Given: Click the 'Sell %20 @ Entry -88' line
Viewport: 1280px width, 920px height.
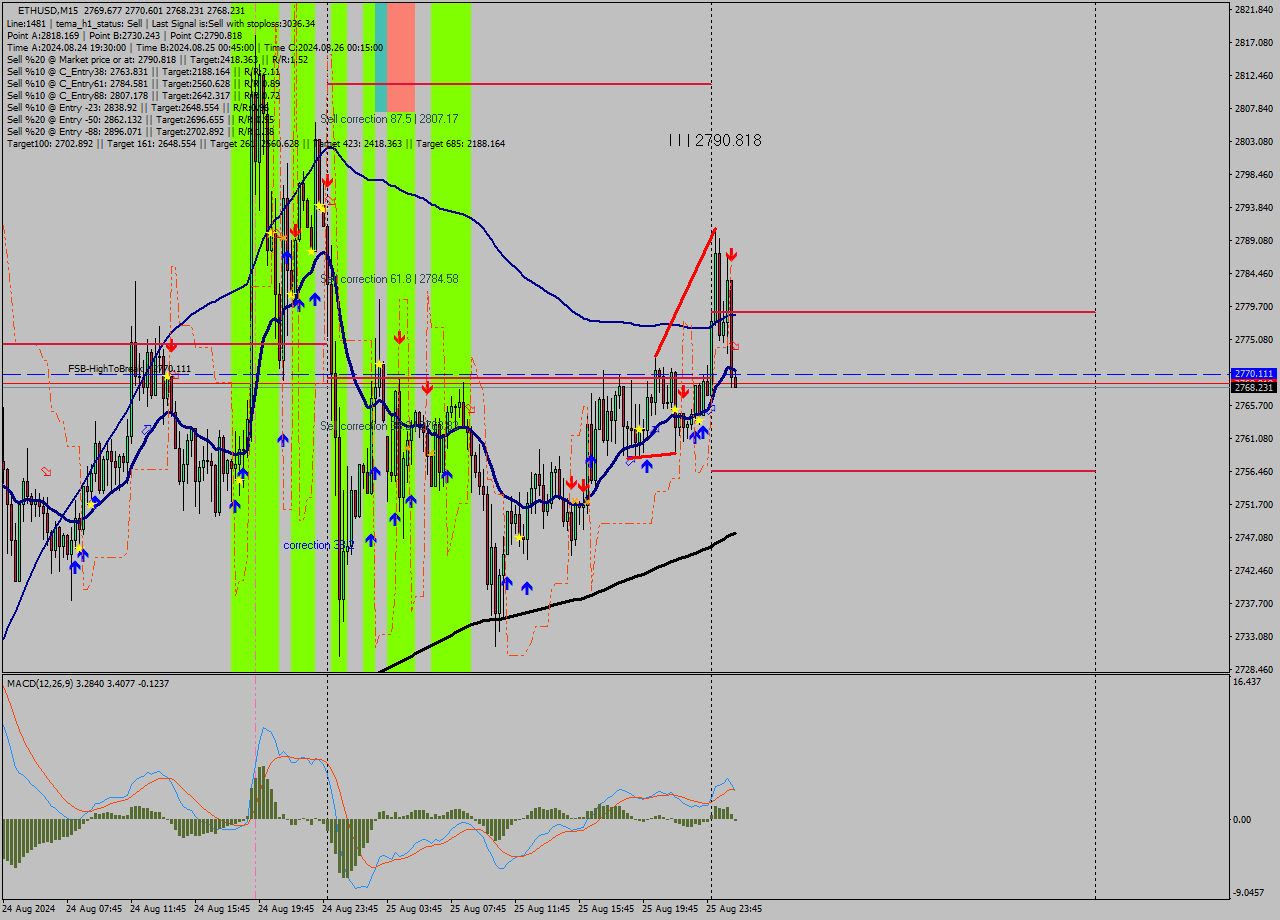Looking at the screenshot, I should pos(140,131).
